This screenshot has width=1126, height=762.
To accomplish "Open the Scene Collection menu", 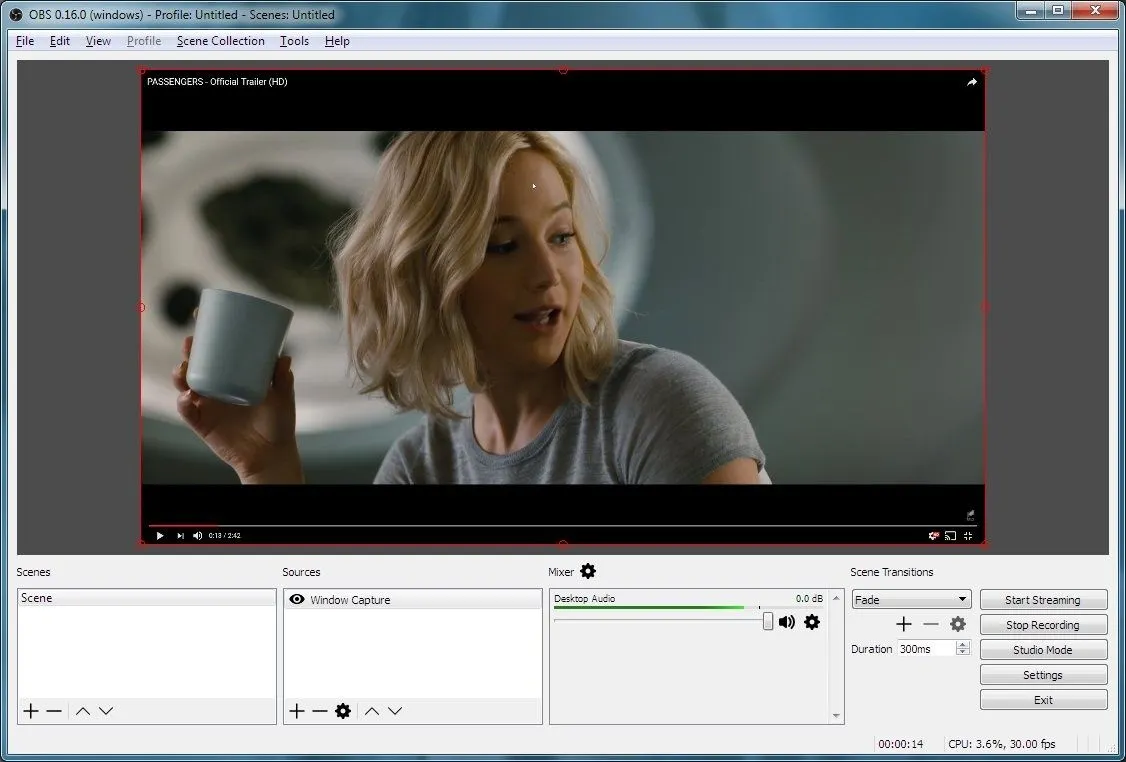I will (x=220, y=41).
